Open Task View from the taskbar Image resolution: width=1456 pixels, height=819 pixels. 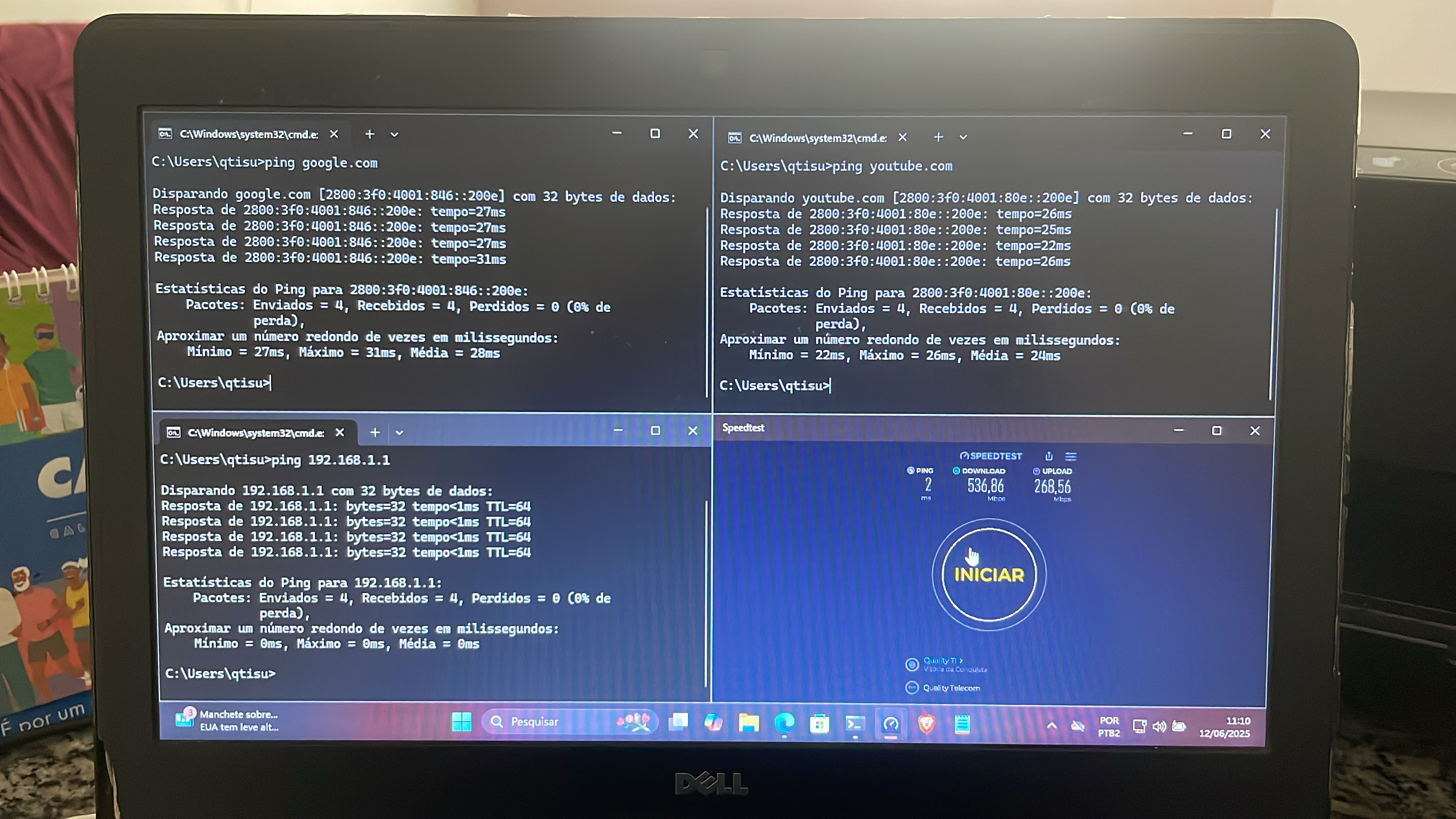point(678,722)
